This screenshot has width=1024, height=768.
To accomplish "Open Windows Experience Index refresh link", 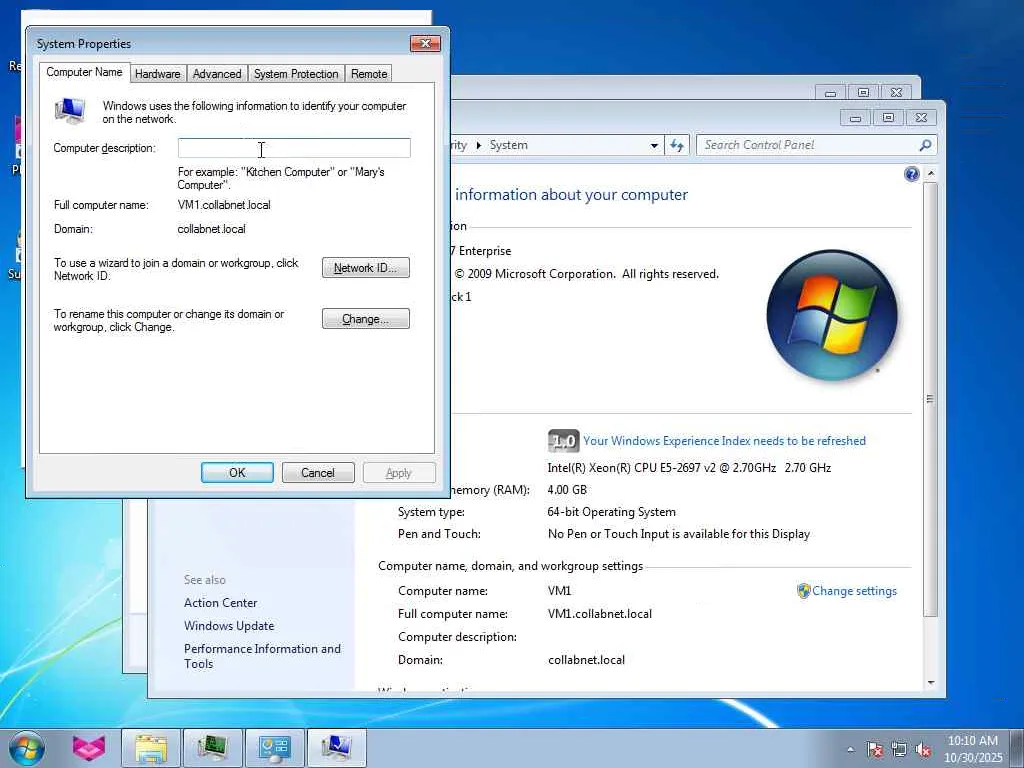I will pyautogui.click(x=724, y=441).
